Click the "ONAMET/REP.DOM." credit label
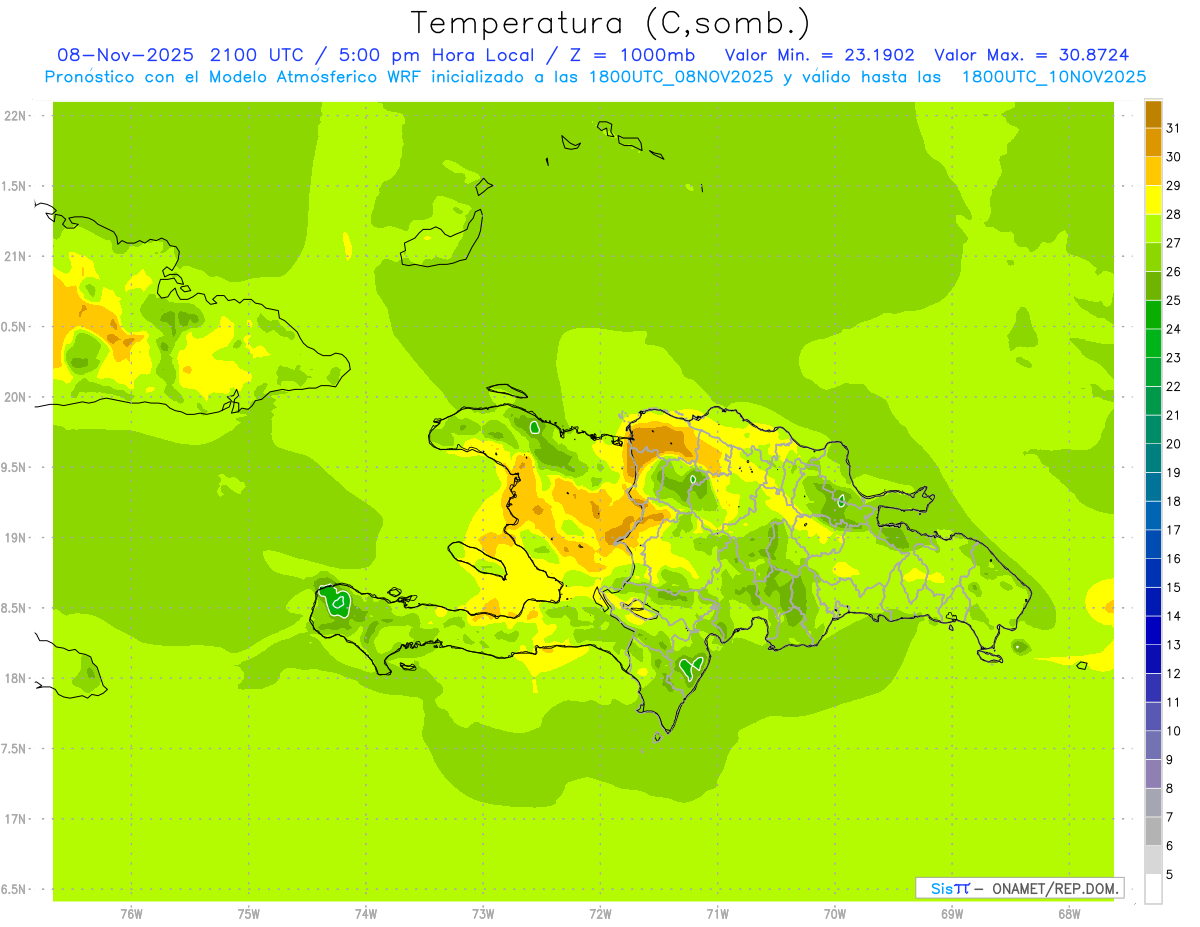The height and width of the screenshot is (927, 1200). (x=1055, y=888)
